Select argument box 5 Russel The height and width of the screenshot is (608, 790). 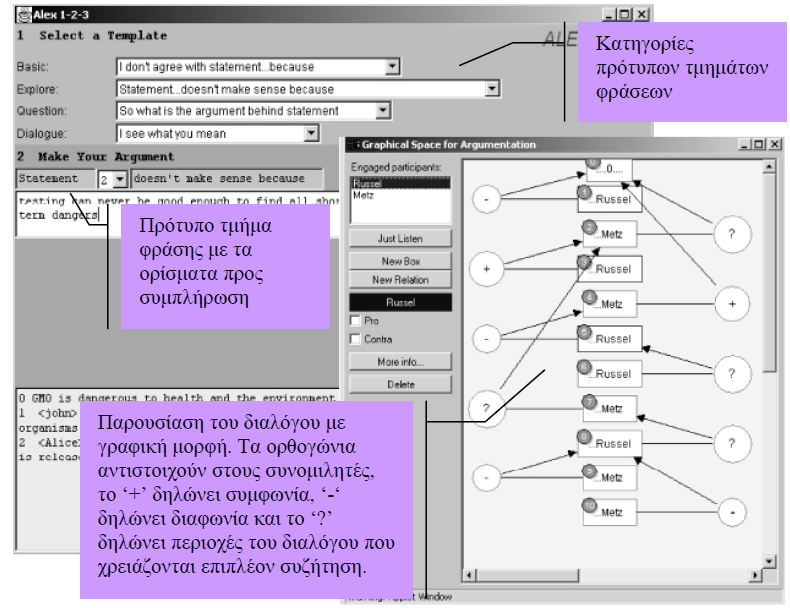click(610, 339)
